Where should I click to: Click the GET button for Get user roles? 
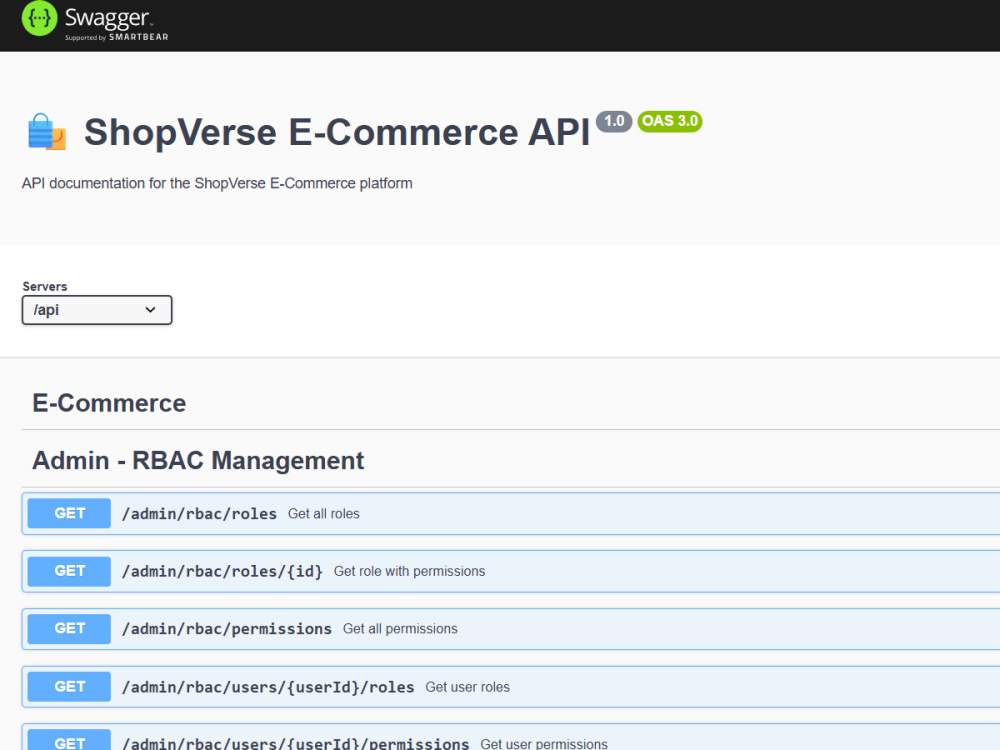[70, 687]
